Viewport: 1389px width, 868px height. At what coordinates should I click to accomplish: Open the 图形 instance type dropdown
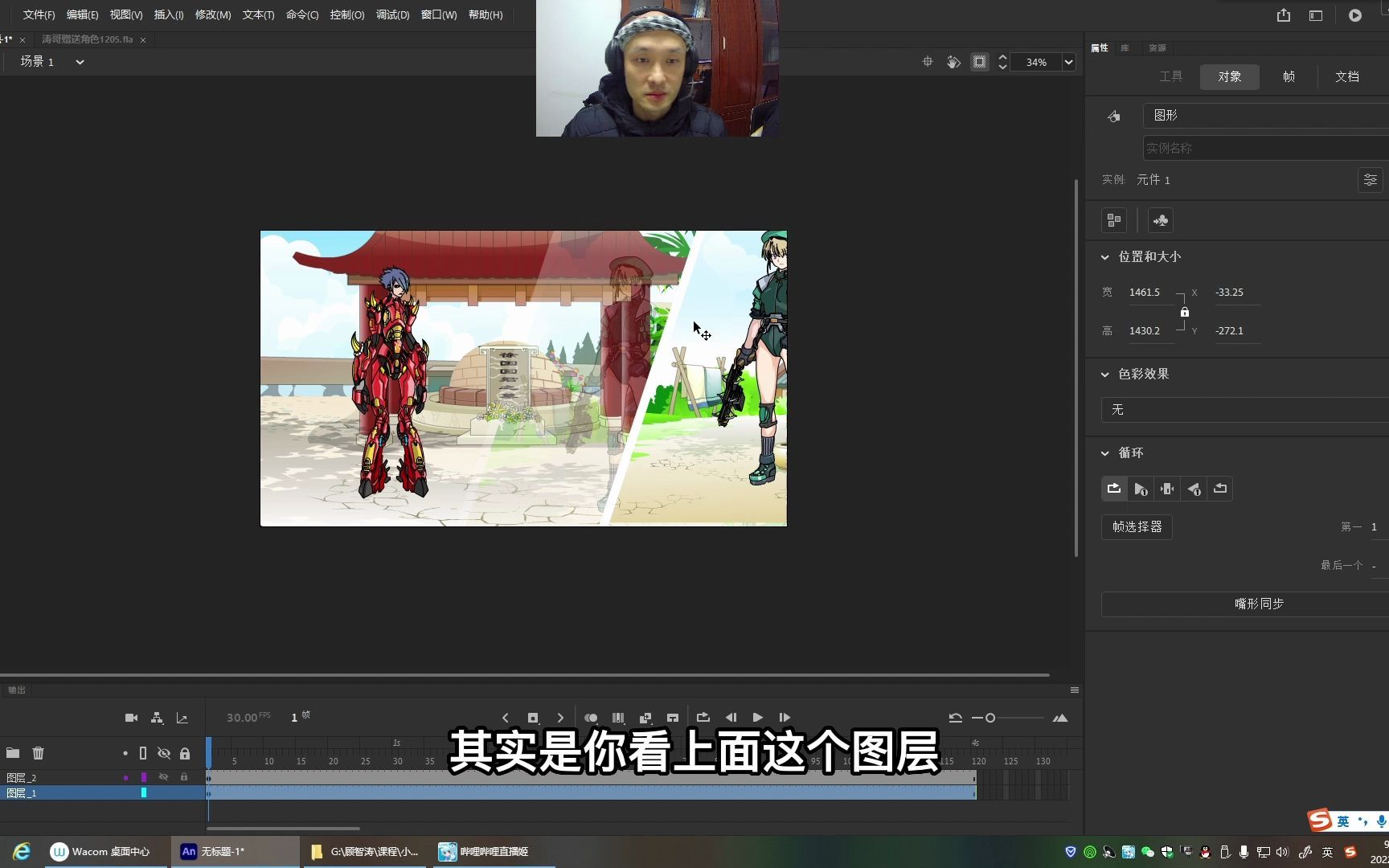coord(1266,116)
